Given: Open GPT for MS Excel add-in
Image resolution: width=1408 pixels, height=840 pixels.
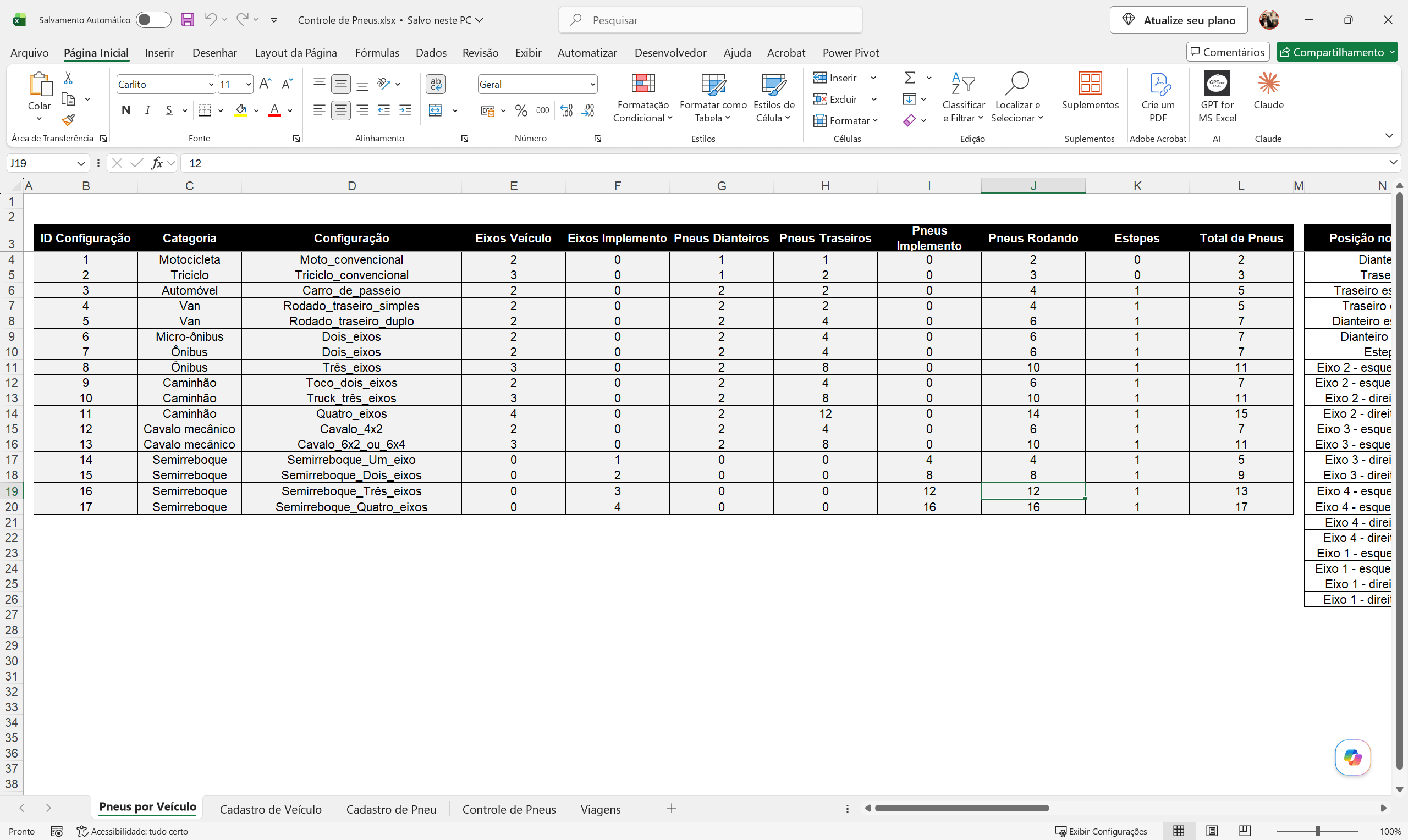Looking at the screenshot, I should pos(1217,83).
